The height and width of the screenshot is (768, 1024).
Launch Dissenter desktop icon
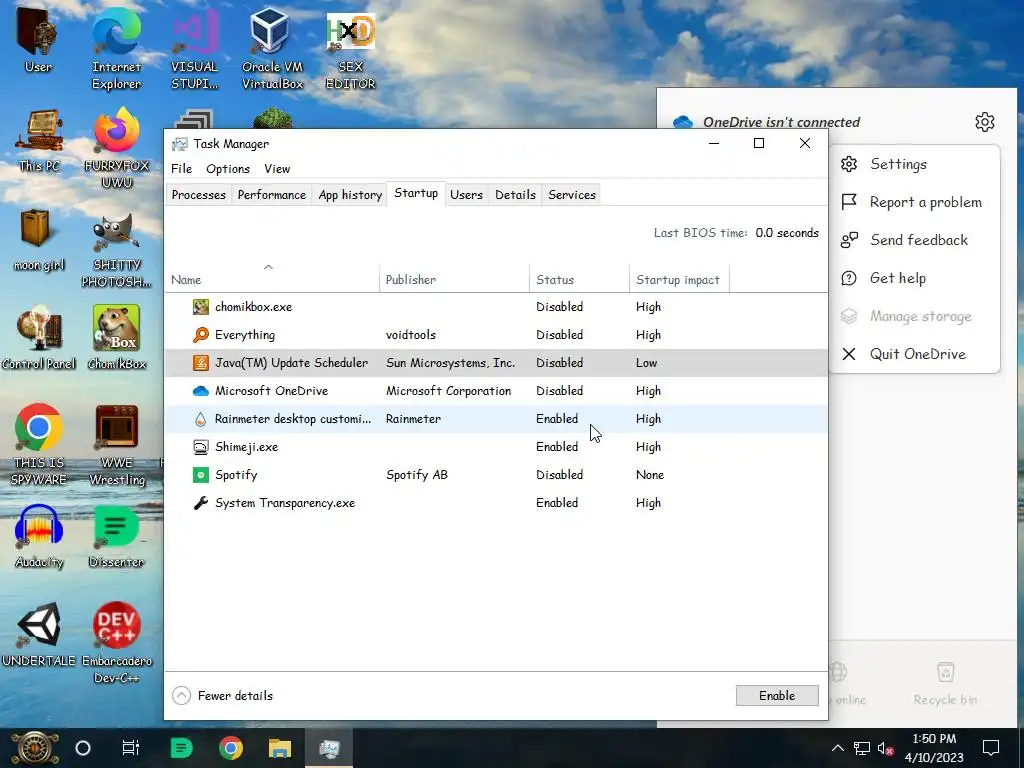click(x=116, y=537)
